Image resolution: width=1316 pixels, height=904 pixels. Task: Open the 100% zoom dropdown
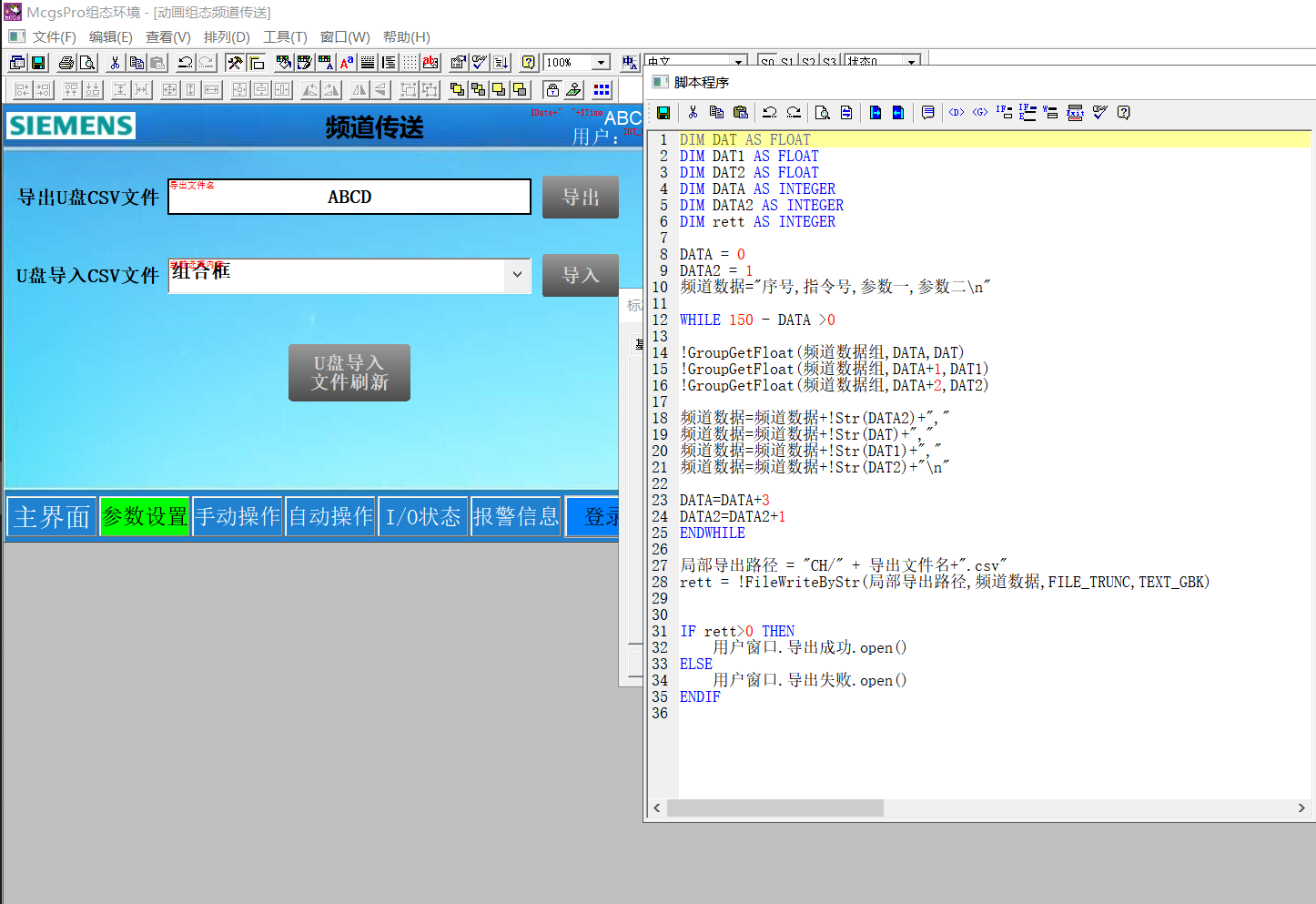(x=601, y=63)
